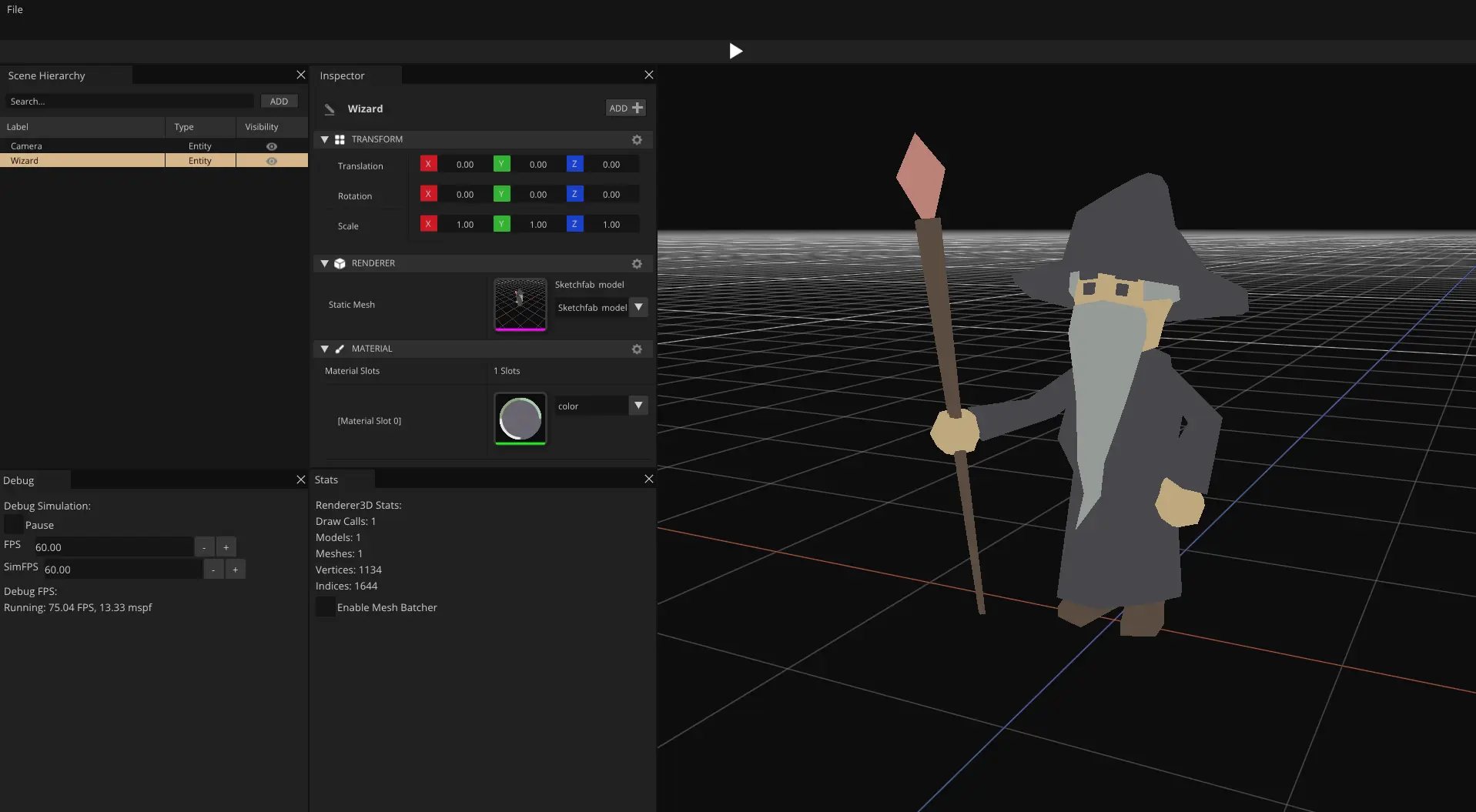This screenshot has height=812, width=1476.
Task: Open the File menu
Action: pos(15,10)
